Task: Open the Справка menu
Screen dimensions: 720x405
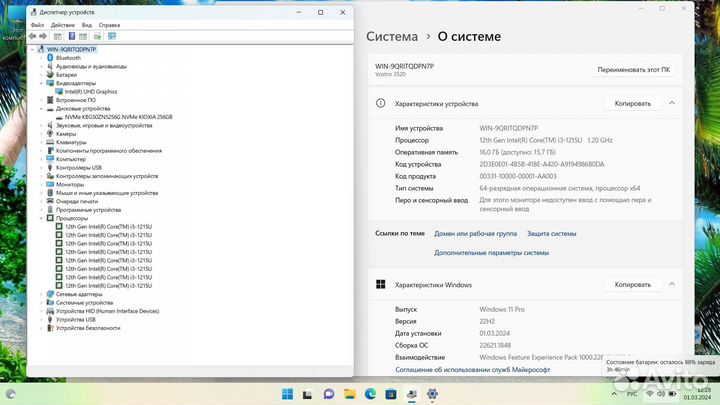Action: pos(109,25)
